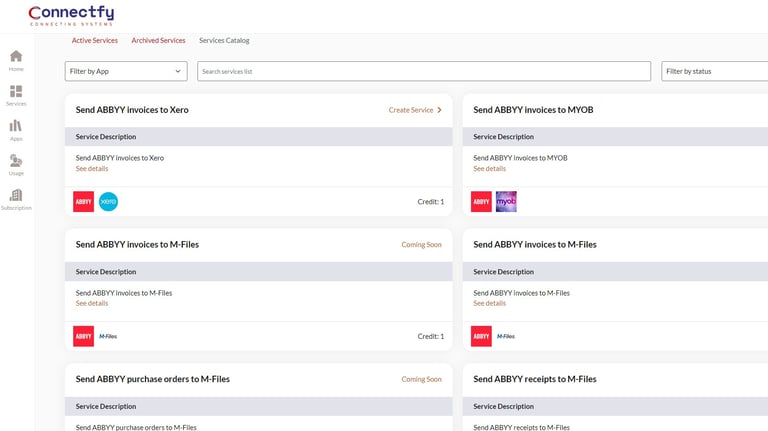Open See details for ABBYY invoices to Xero
The height and width of the screenshot is (431, 768).
(x=92, y=168)
